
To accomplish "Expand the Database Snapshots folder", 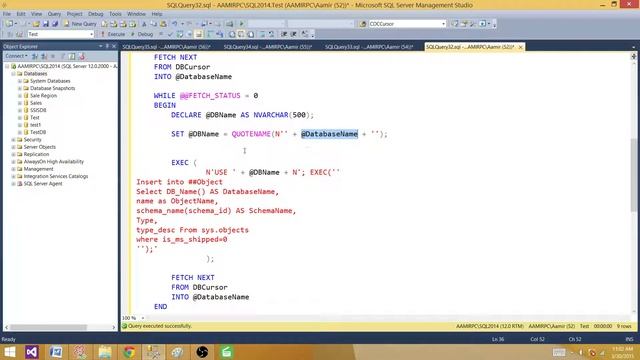I will pos(20,88).
